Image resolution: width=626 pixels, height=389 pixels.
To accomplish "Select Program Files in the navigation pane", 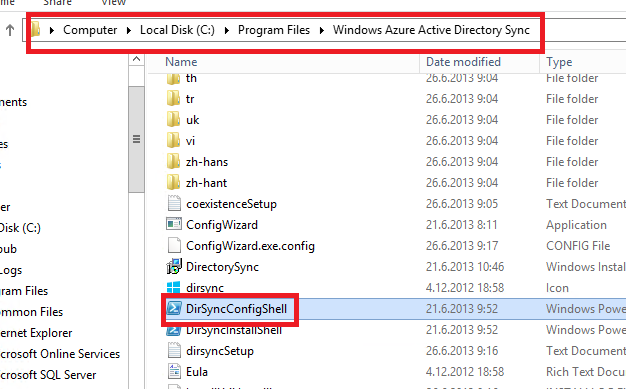I will coord(24,291).
